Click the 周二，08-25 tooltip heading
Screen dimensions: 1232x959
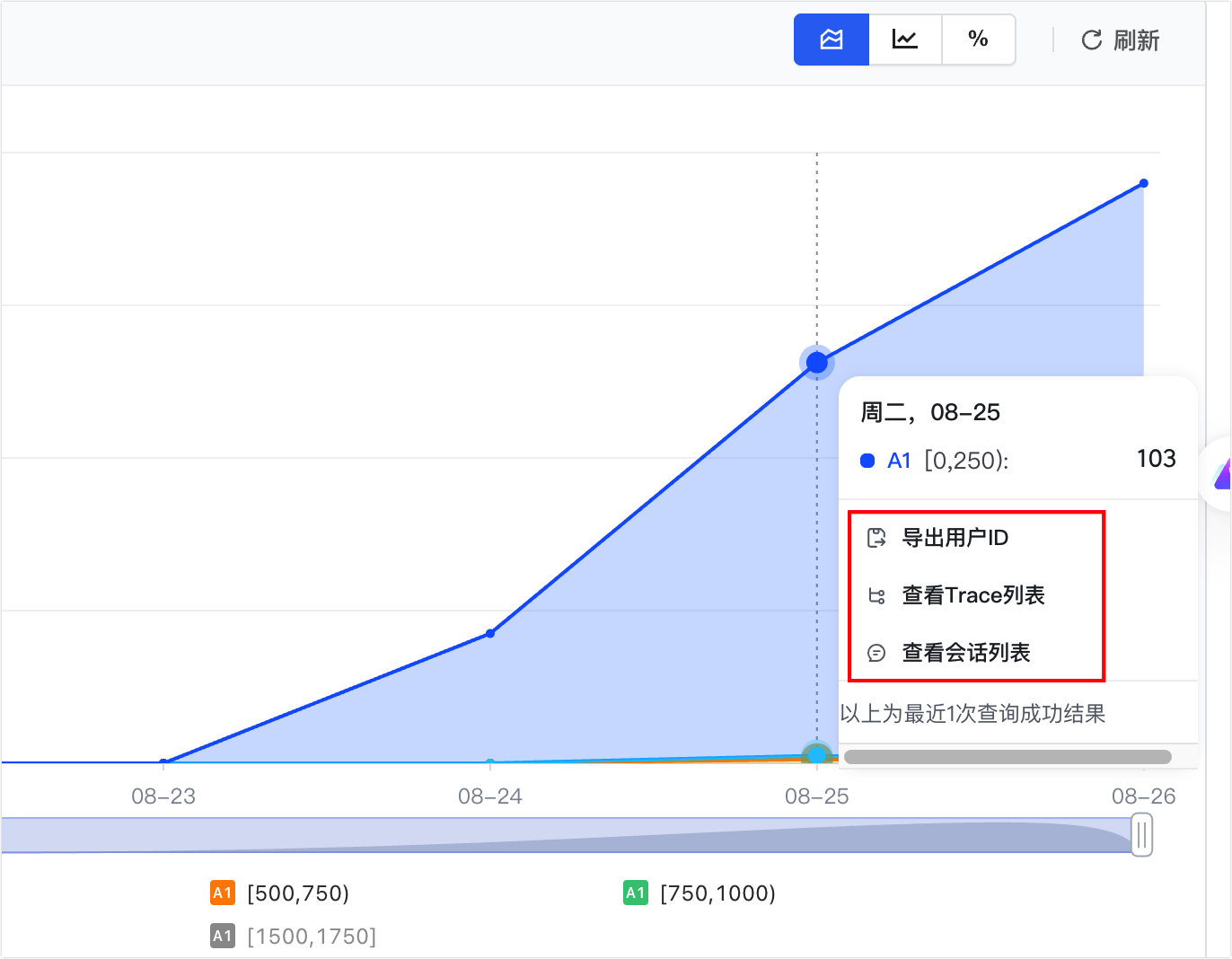(930, 412)
